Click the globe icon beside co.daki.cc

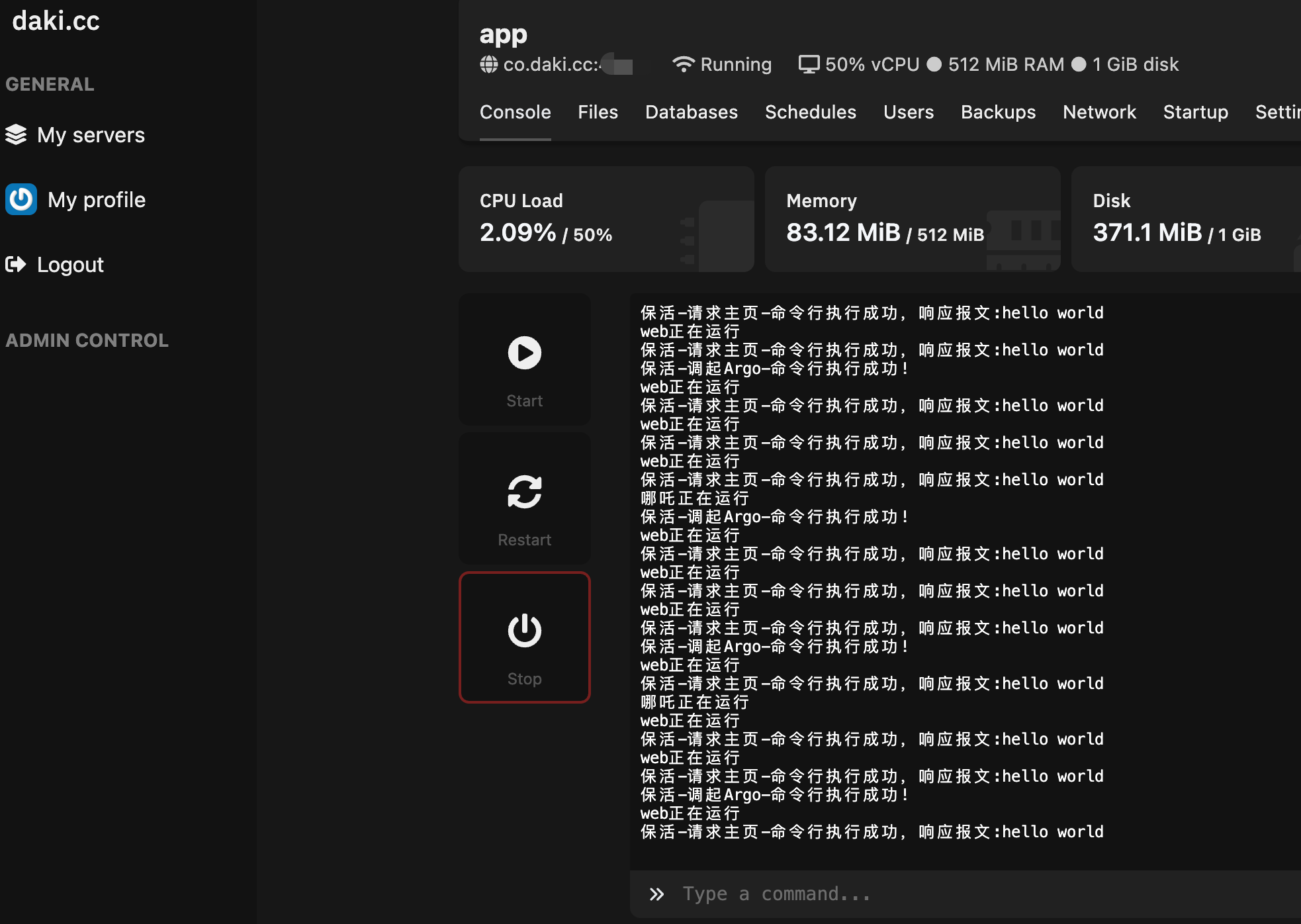click(489, 64)
